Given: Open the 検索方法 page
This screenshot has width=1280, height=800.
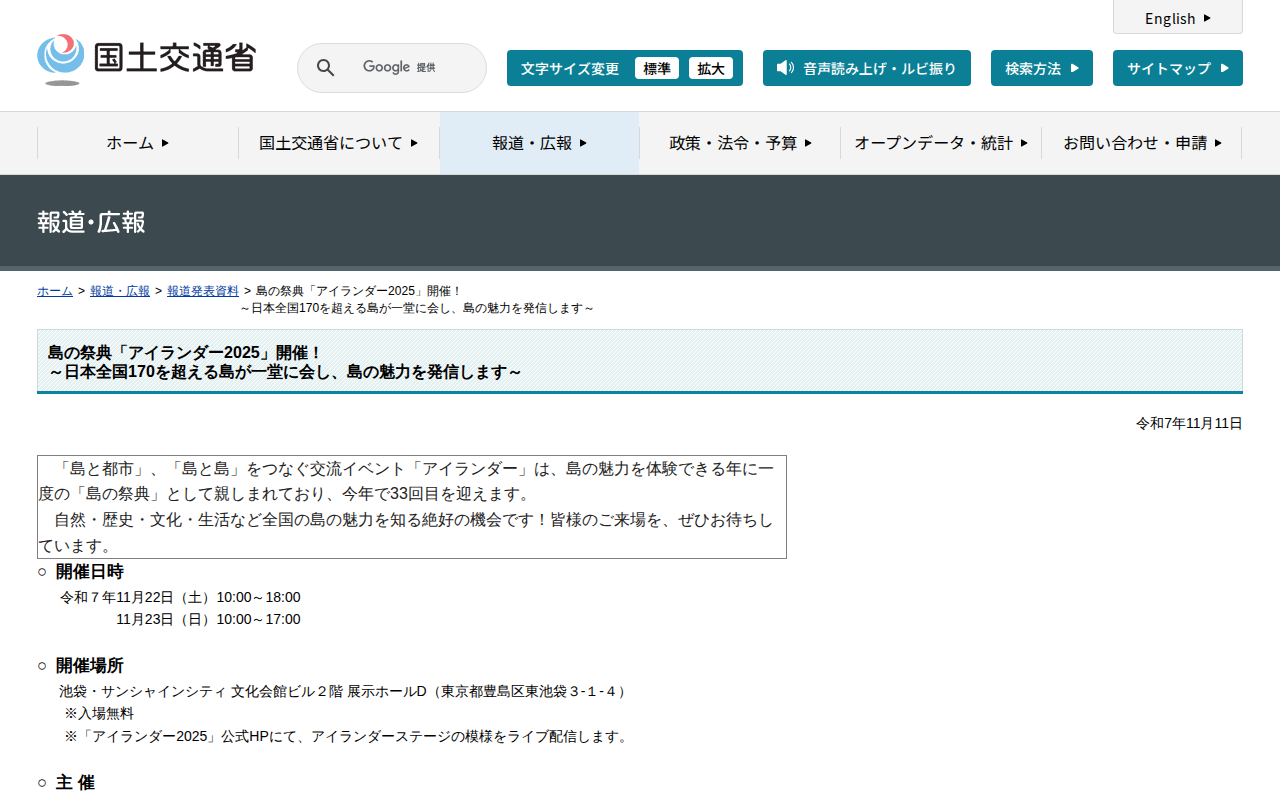Looking at the screenshot, I should pos(1042,68).
